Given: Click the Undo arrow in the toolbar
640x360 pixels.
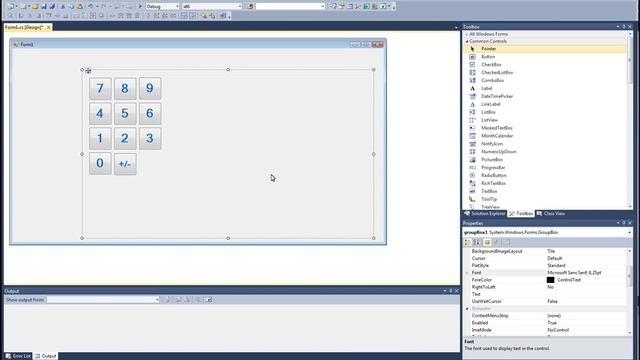Looking at the screenshot, I should point(90,6).
